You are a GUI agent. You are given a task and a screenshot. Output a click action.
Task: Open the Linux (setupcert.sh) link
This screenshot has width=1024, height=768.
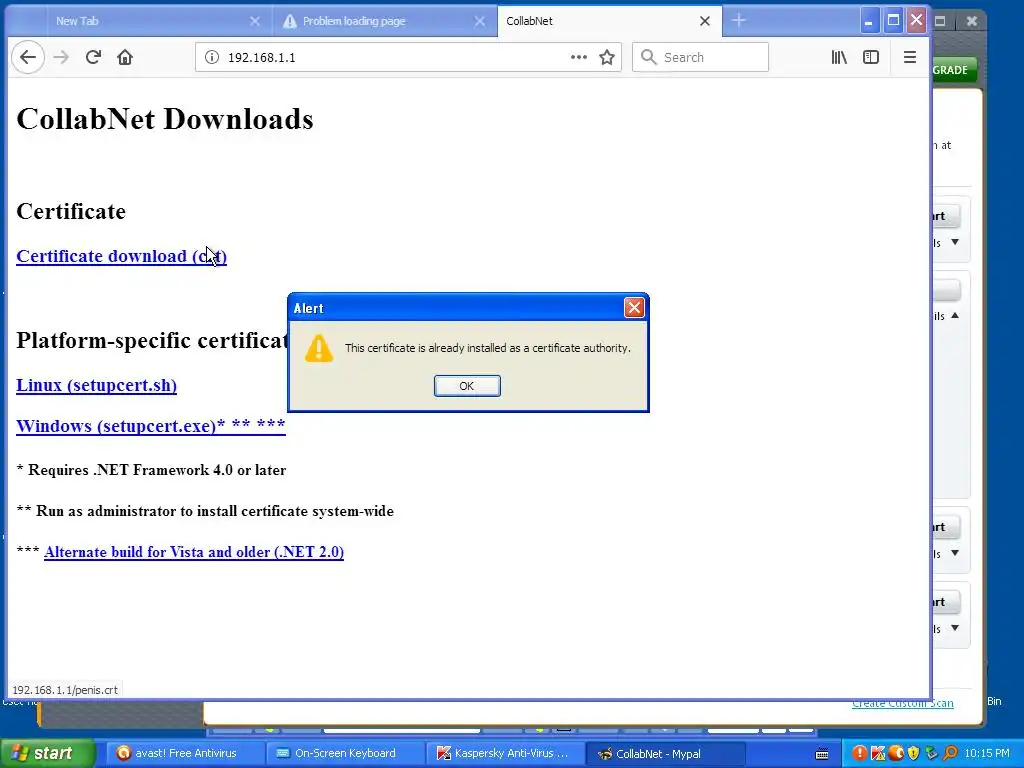pos(97,385)
